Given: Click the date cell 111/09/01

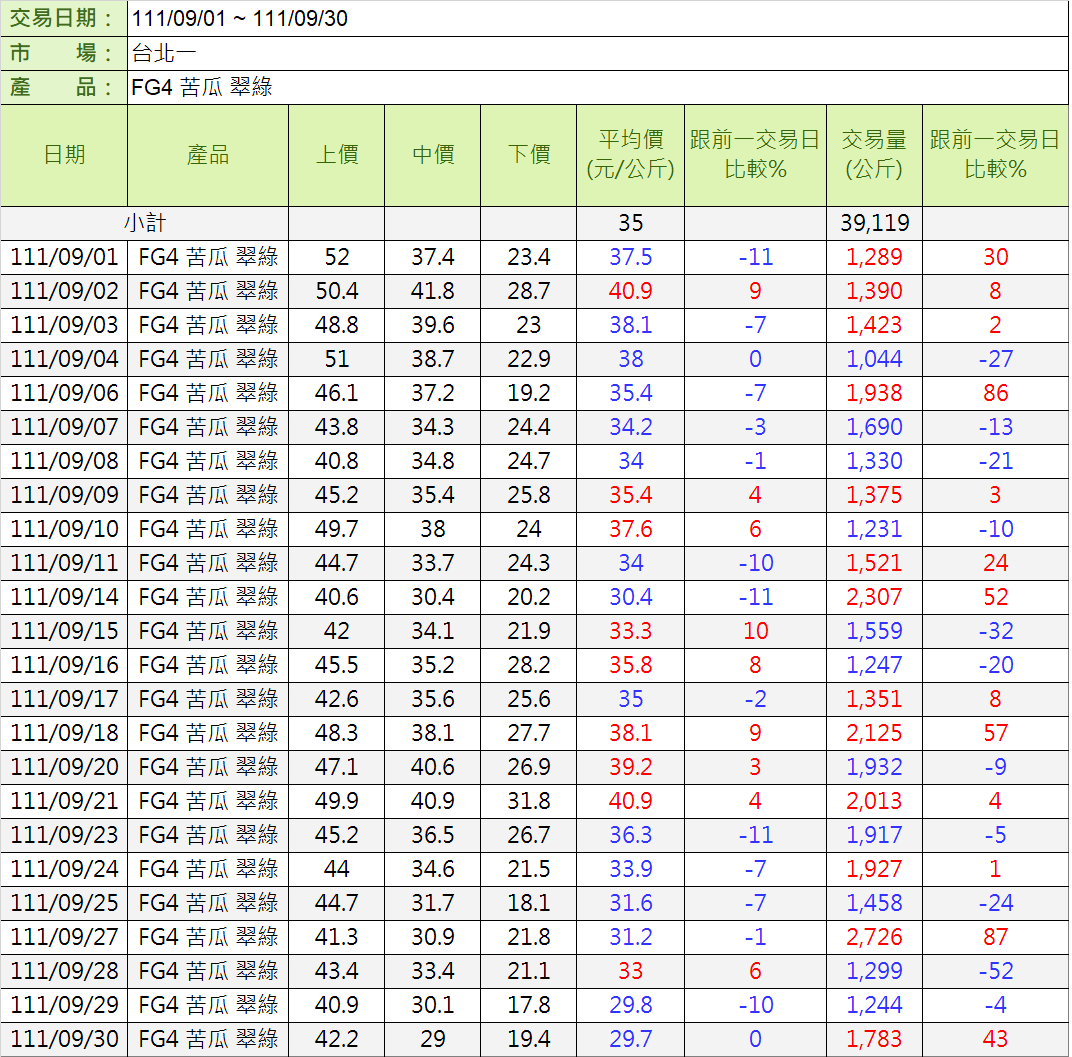Looking at the screenshot, I should click(64, 257).
